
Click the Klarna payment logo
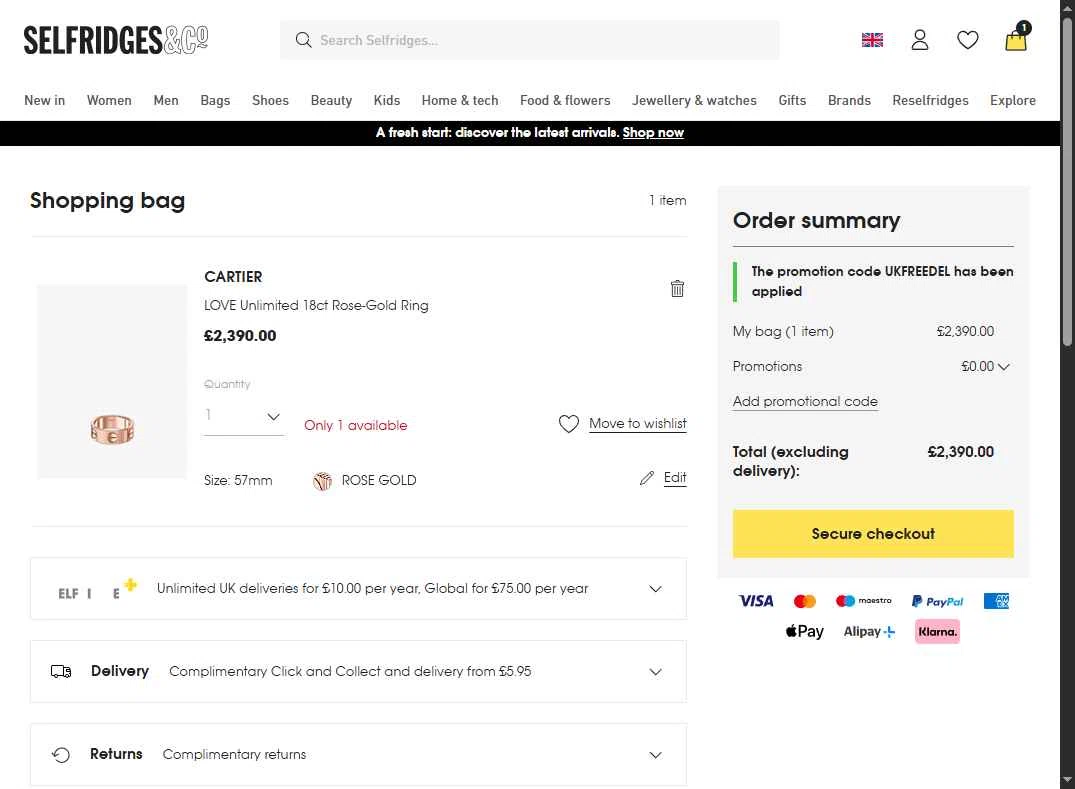pos(937,631)
